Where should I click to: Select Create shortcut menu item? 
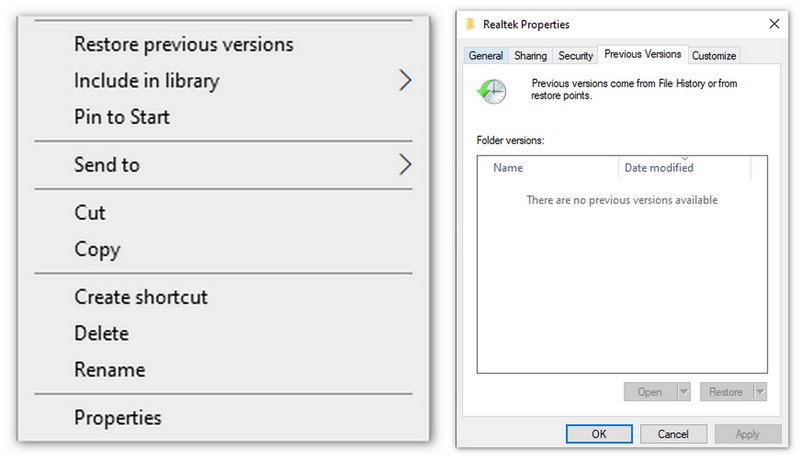tap(141, 297)
